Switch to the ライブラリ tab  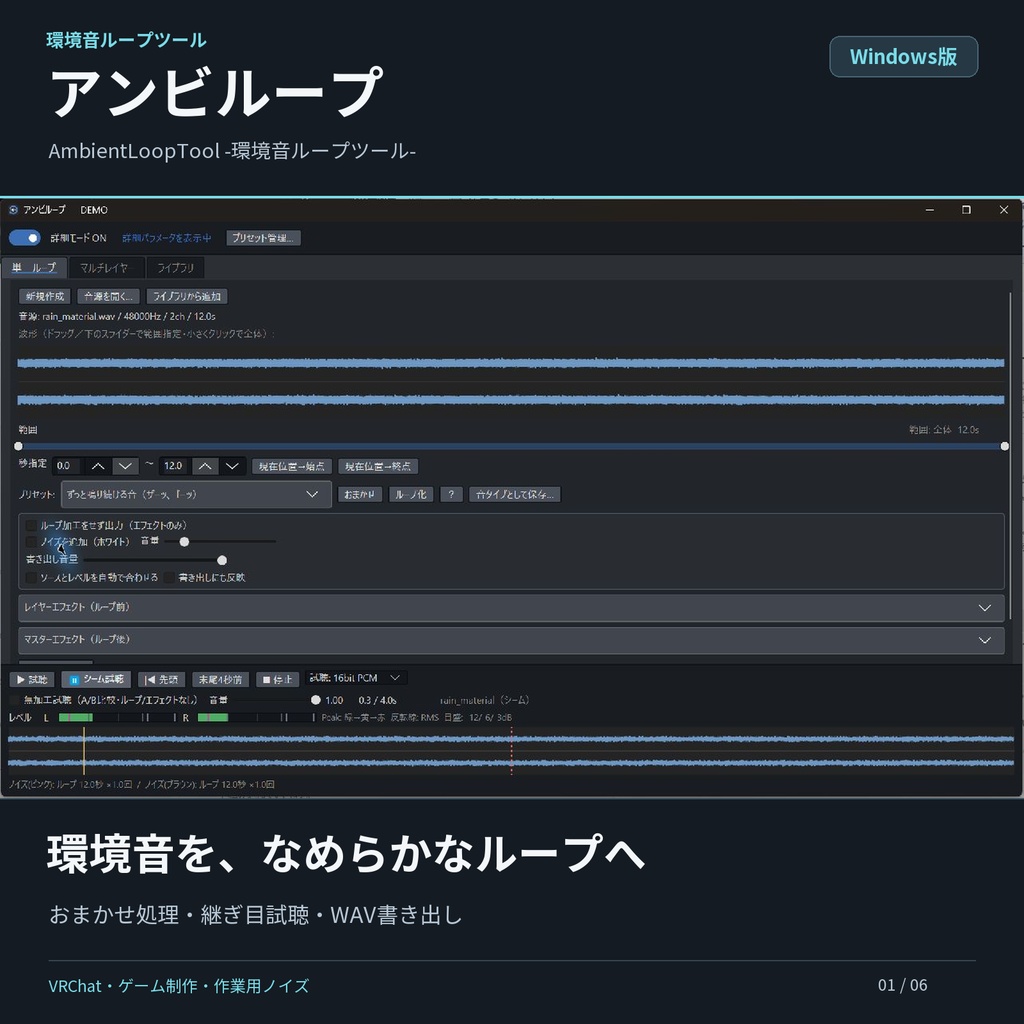tap(175, 267)
